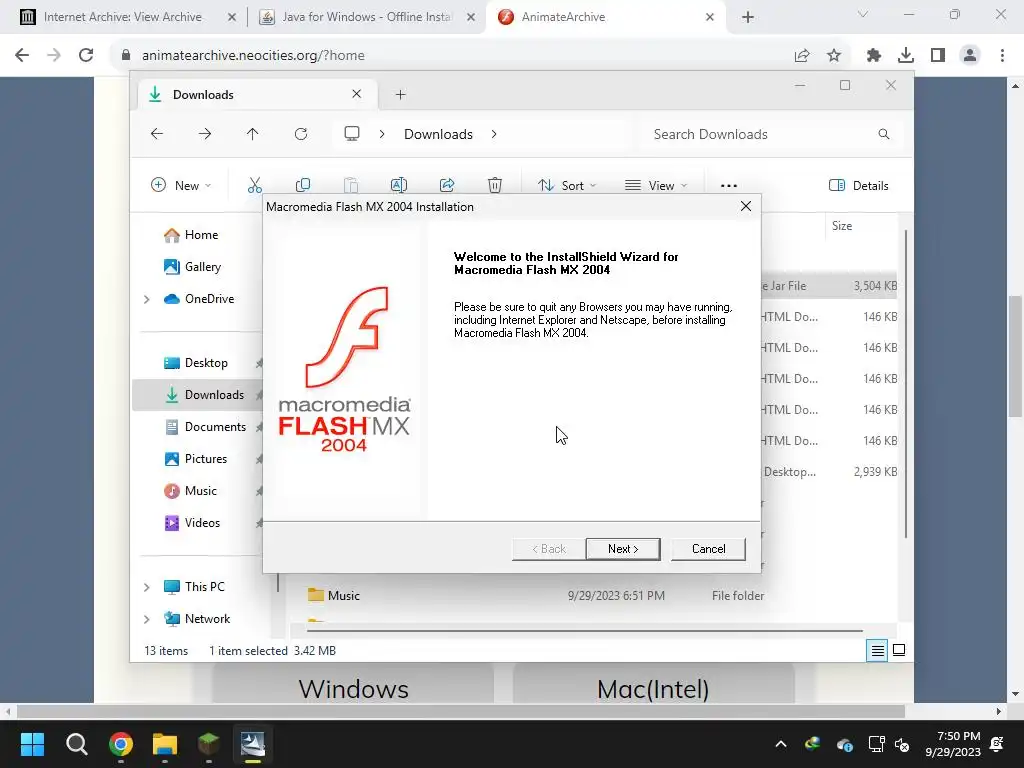Viewport: 1024px width, 768px height.
Task: Refresh the Downloads folder
Action: 301,134
